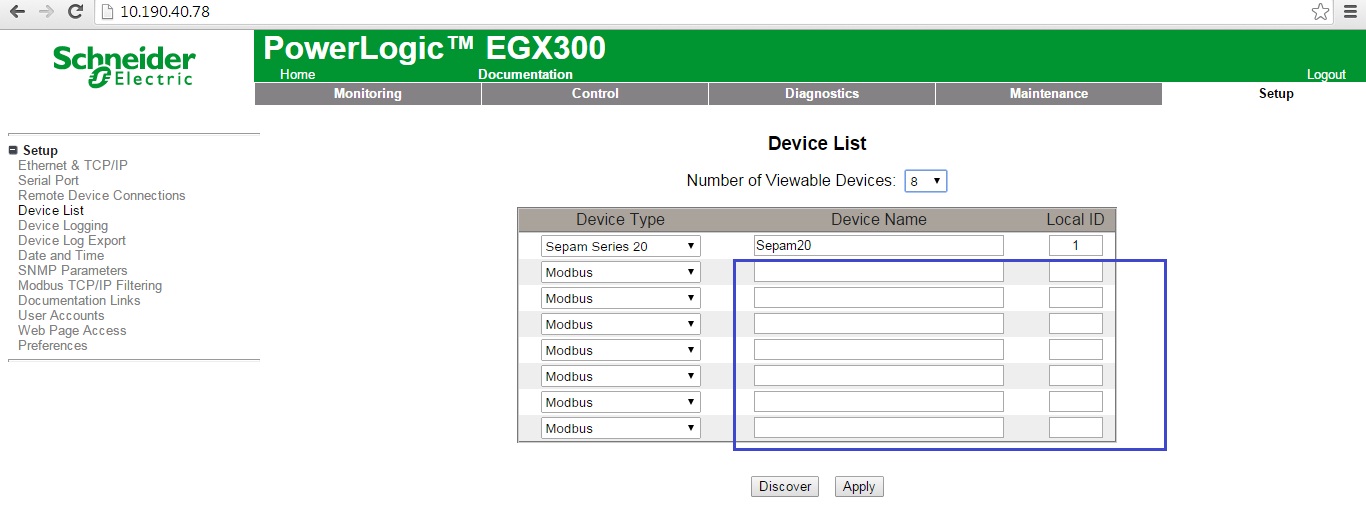Click the Local ID column header
The image size is (1366, 514).
pyautogui.click(x=1075, y=220)
